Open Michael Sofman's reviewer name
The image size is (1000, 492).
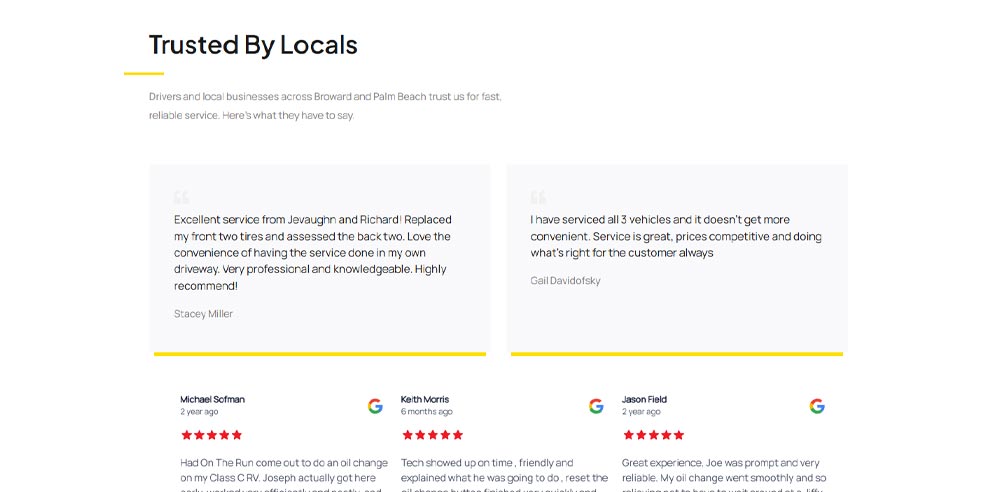(x=212, y=399)
